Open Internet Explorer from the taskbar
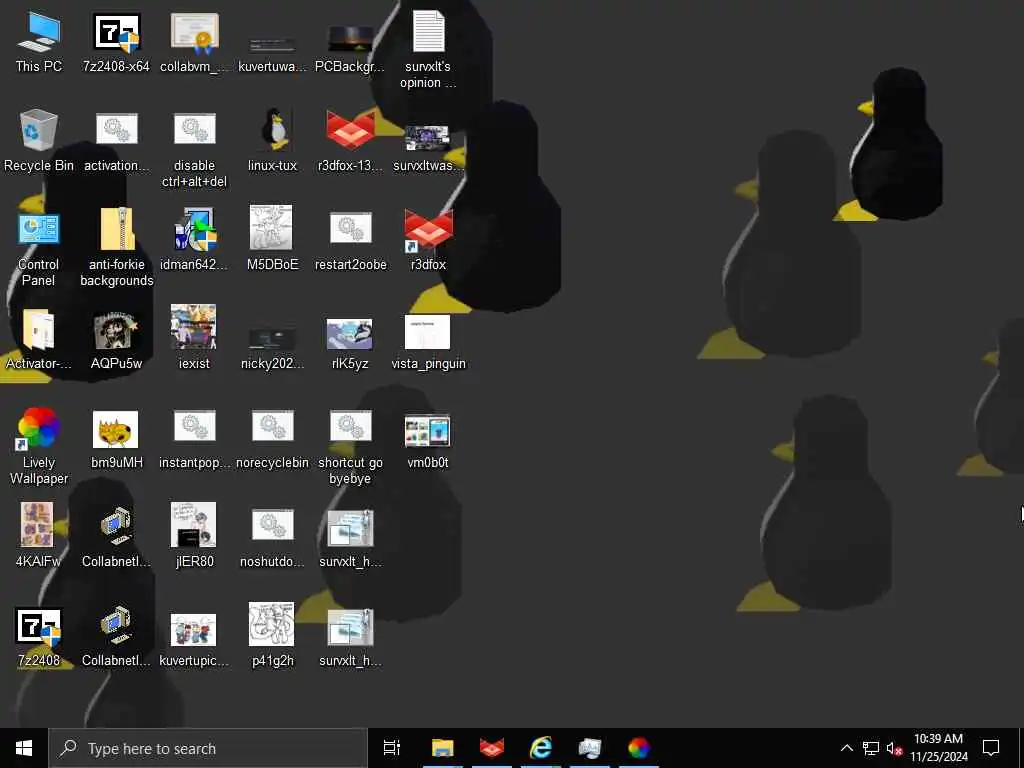The image size is (1024, 768). point(541,748)
